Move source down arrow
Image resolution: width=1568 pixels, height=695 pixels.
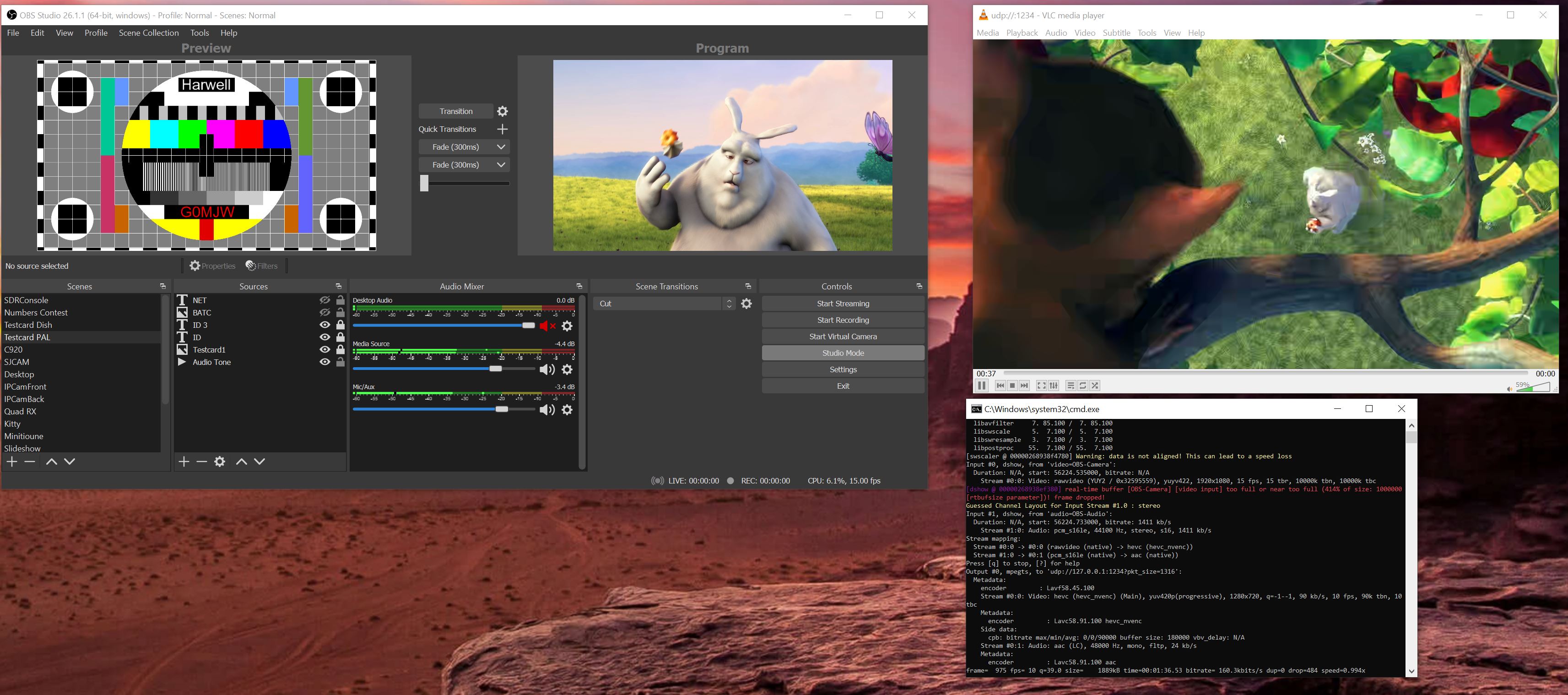[x=260, y=462]
